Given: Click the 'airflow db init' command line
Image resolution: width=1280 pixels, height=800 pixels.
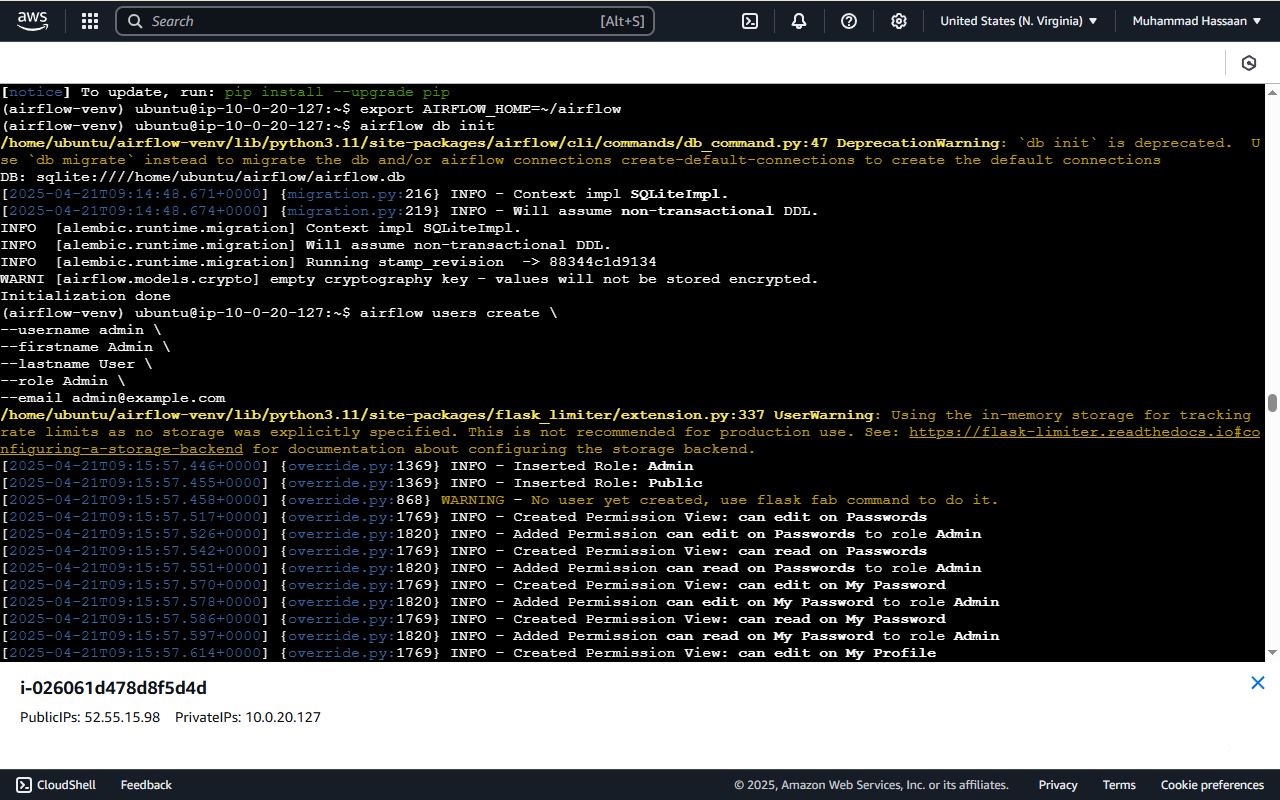Looking at the screenshot, I should coord(248,126).
